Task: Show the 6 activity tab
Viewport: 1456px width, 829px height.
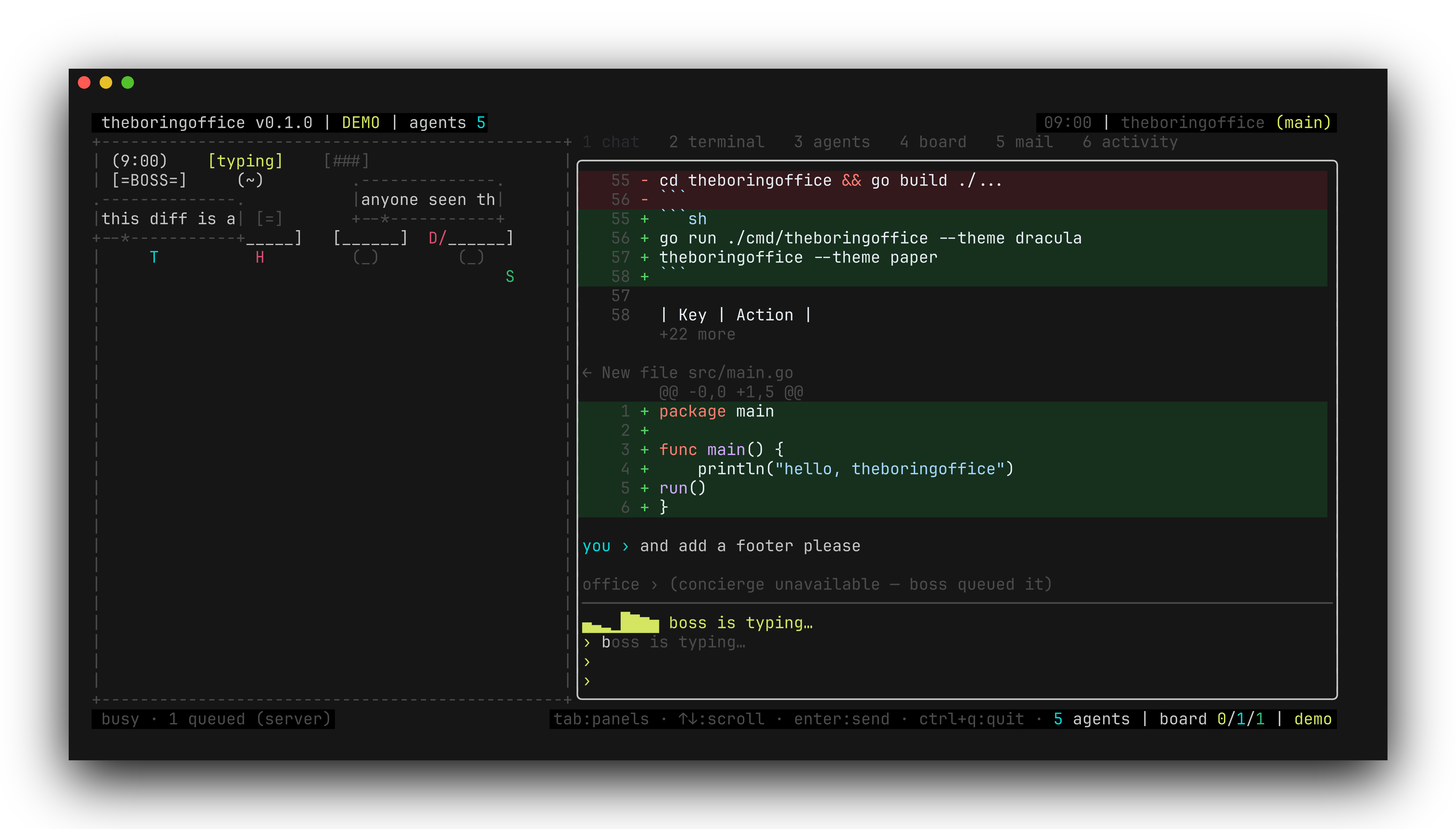Action: click(1130, 142)
